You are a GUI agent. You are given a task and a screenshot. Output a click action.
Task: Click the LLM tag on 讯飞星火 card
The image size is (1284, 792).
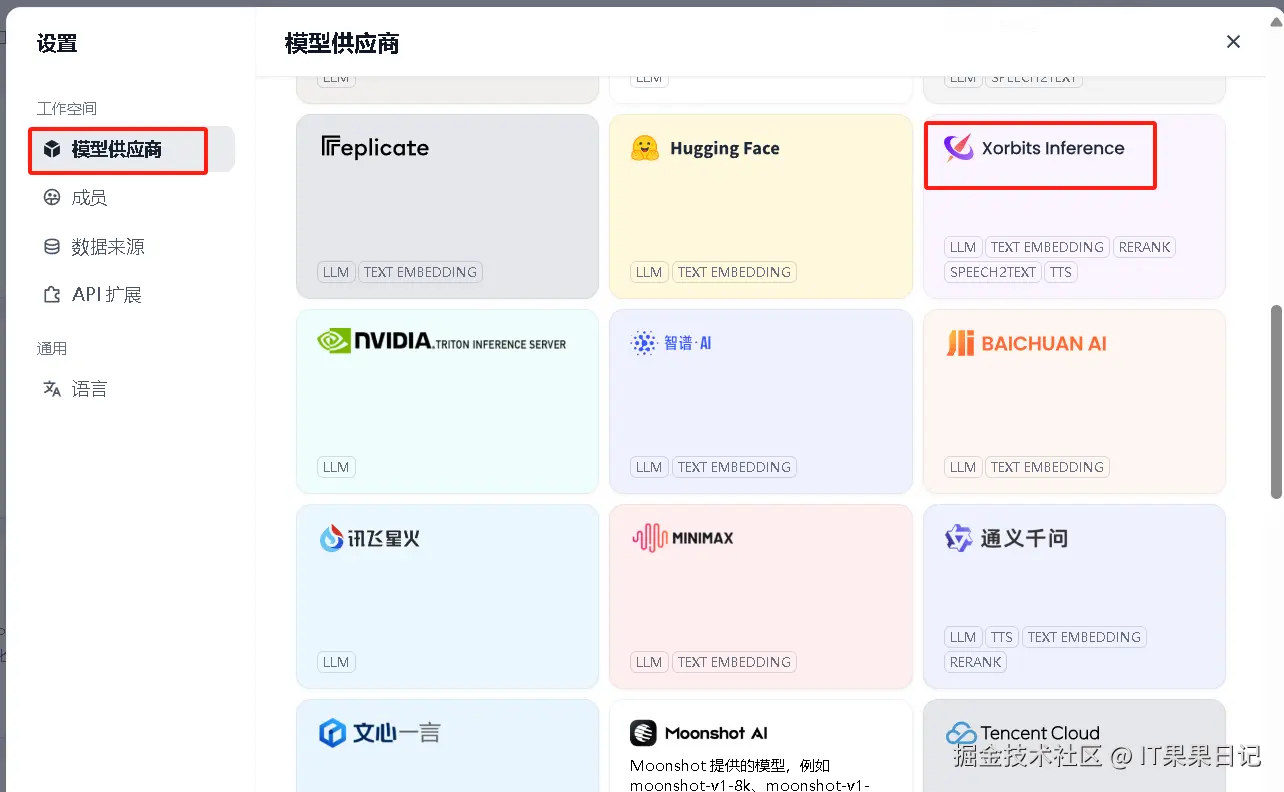pos(336,662)
